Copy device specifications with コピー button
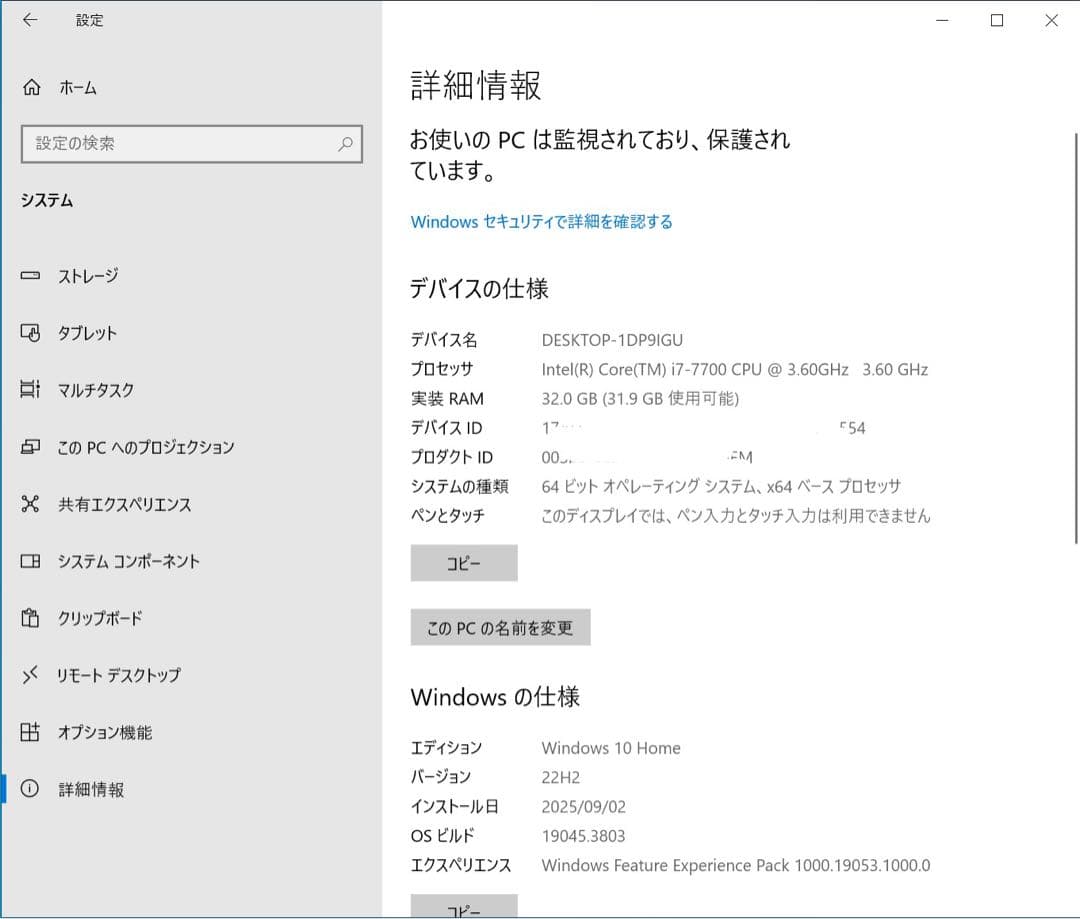 464,563
